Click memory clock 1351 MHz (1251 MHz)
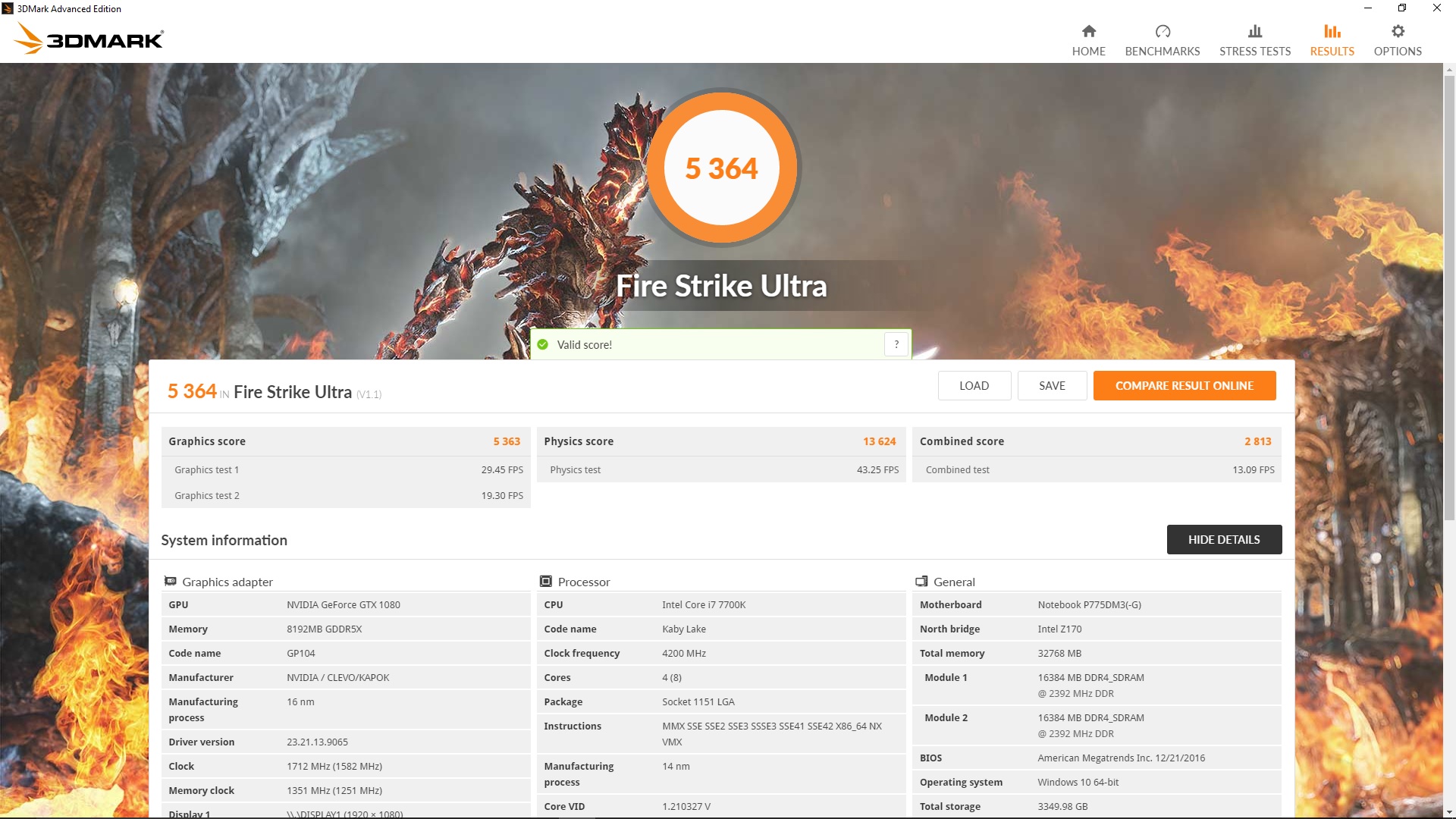Screen dimensions: 1456x819 pyautogui.click(x=334, y=790)
